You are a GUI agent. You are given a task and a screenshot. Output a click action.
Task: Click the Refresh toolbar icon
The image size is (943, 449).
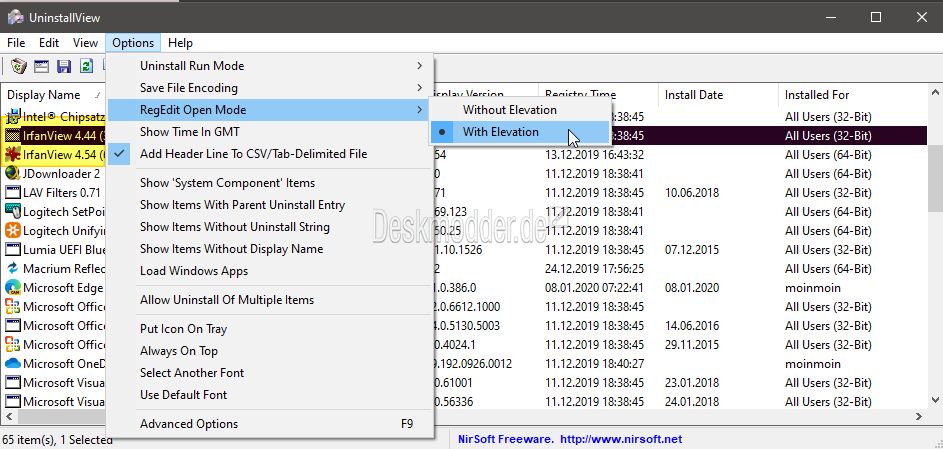point(86,66)
